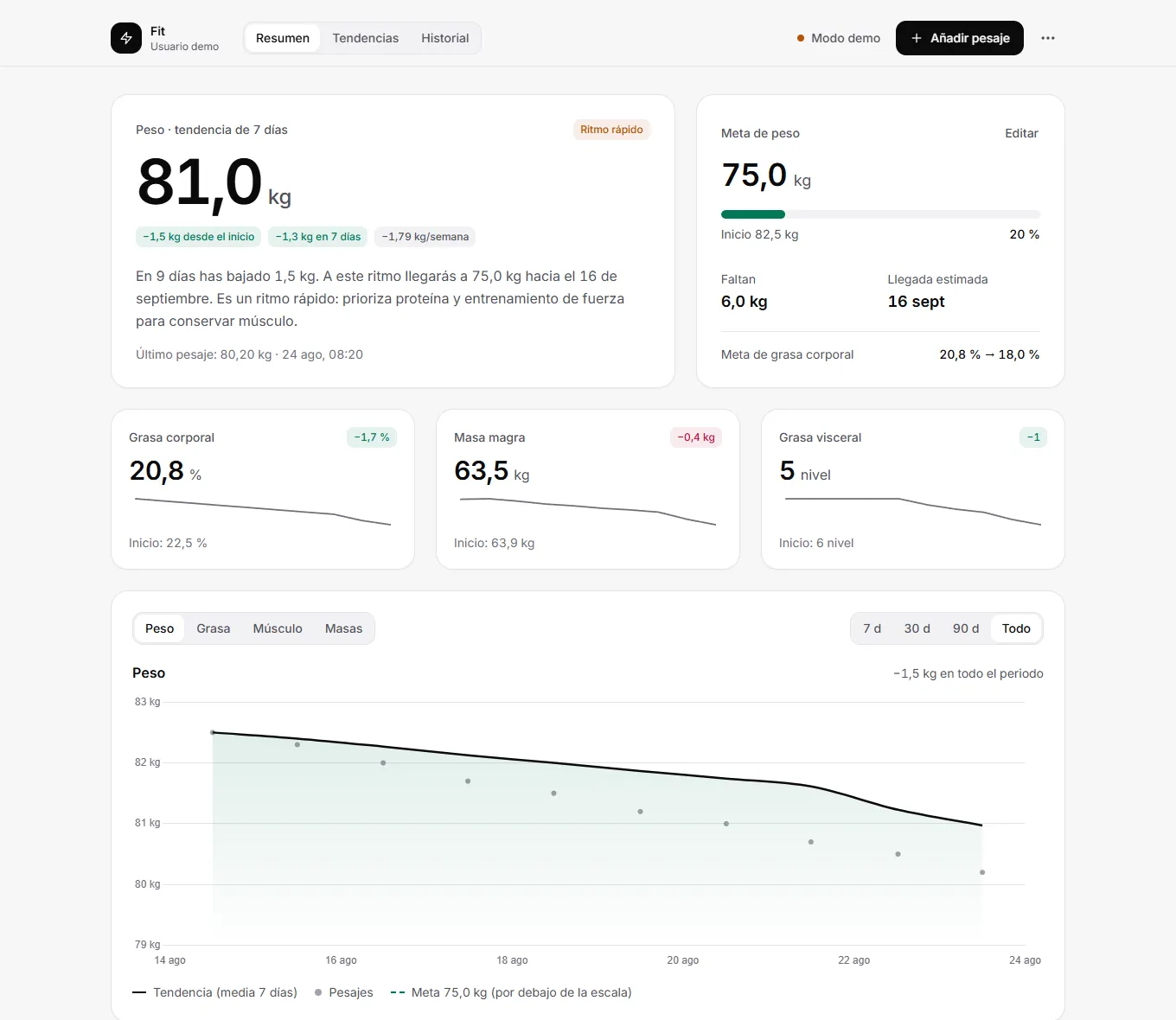The image size is (1176, 1020).
Task: Click the Grasa visceral sparkline chart
Action: [913, 511]
